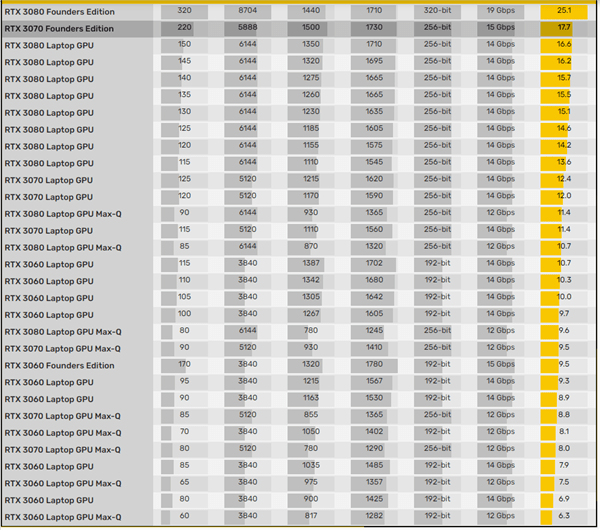This screenshot has width=600, height=530.
Task: Click the yellow 16.6 performance bar
Action: coord(564,45)
